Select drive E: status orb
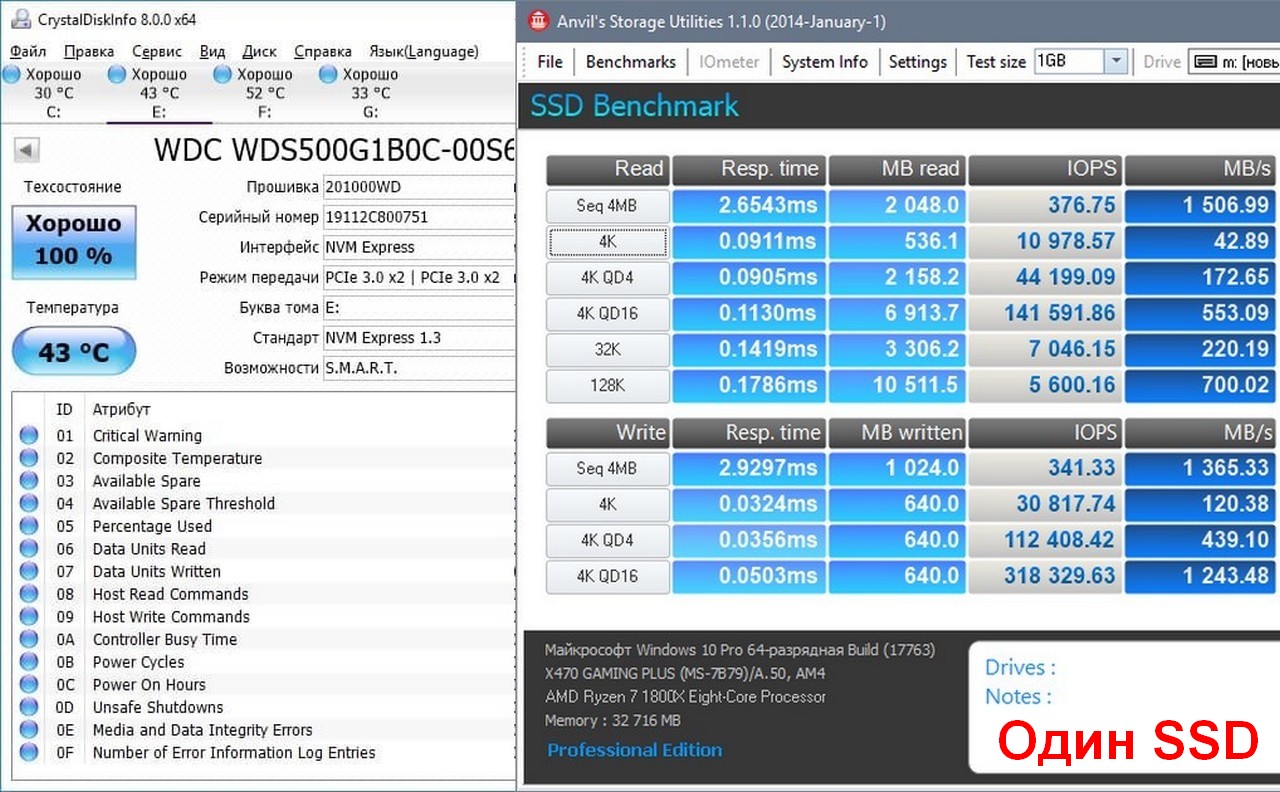This screenshot has width=1280, height=792. pos(117,74)
